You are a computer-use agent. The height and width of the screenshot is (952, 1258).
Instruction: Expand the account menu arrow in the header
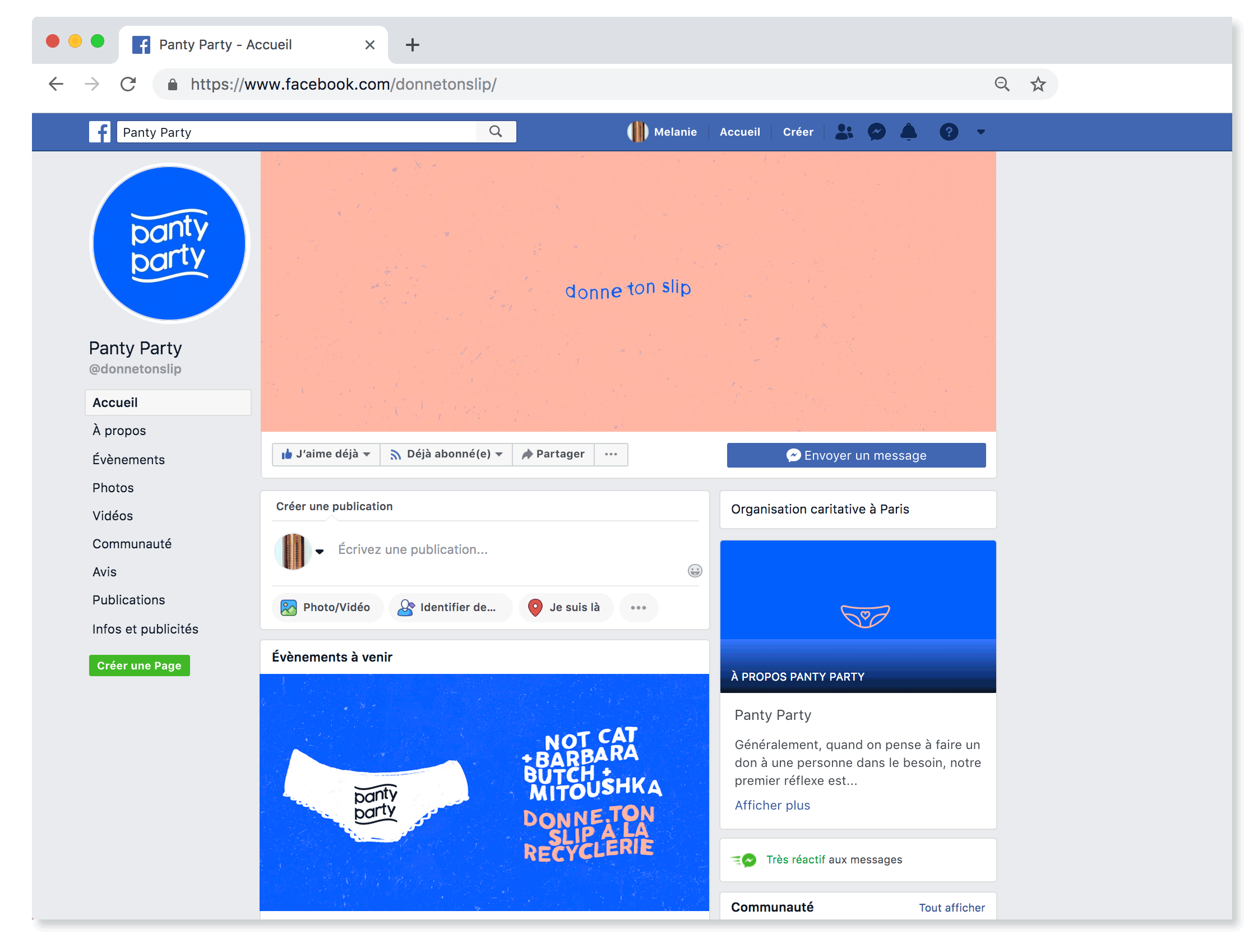coord(980,132)
